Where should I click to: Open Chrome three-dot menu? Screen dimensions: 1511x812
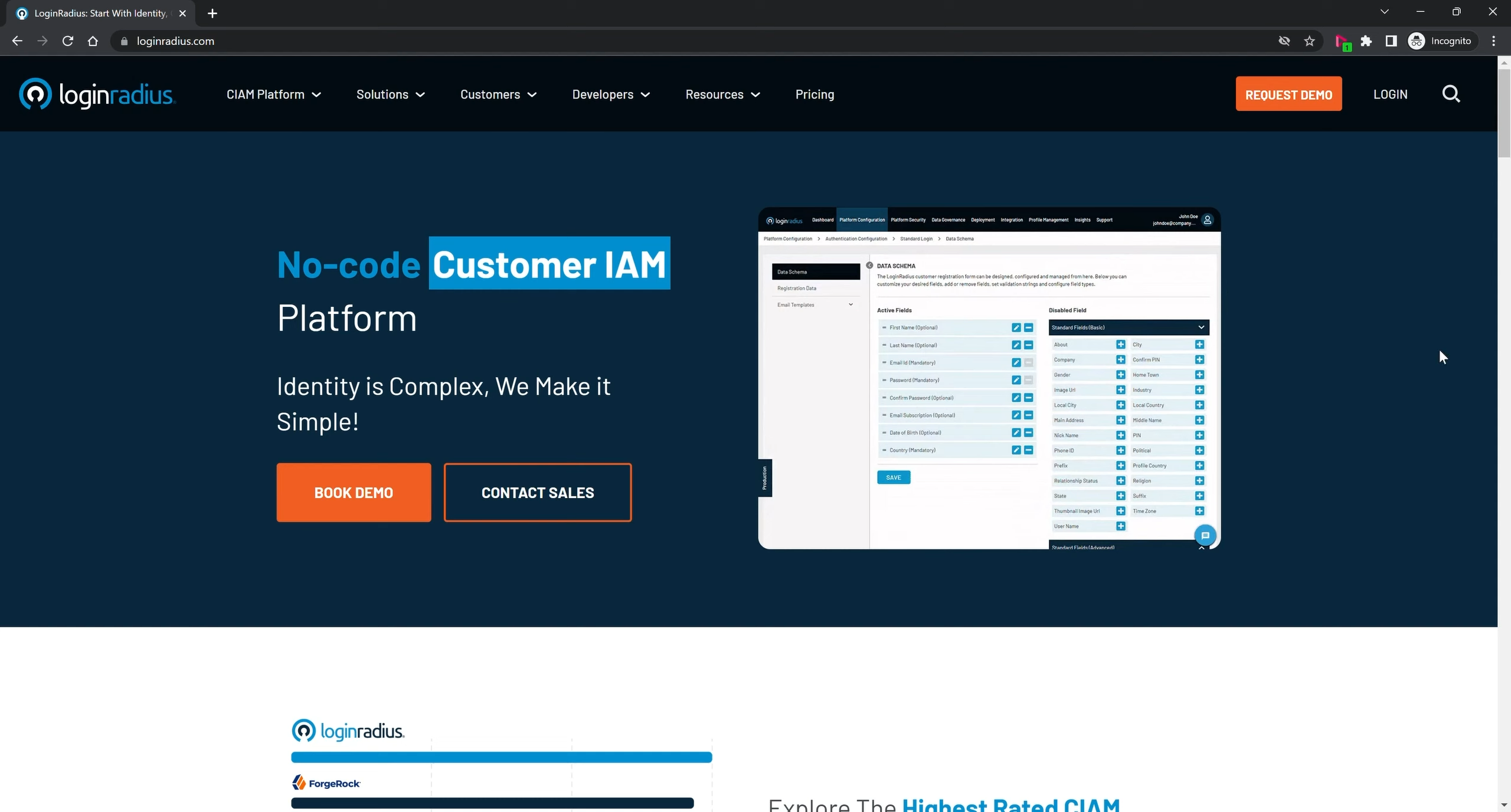pyautogui.click(x=1494, y=41)
